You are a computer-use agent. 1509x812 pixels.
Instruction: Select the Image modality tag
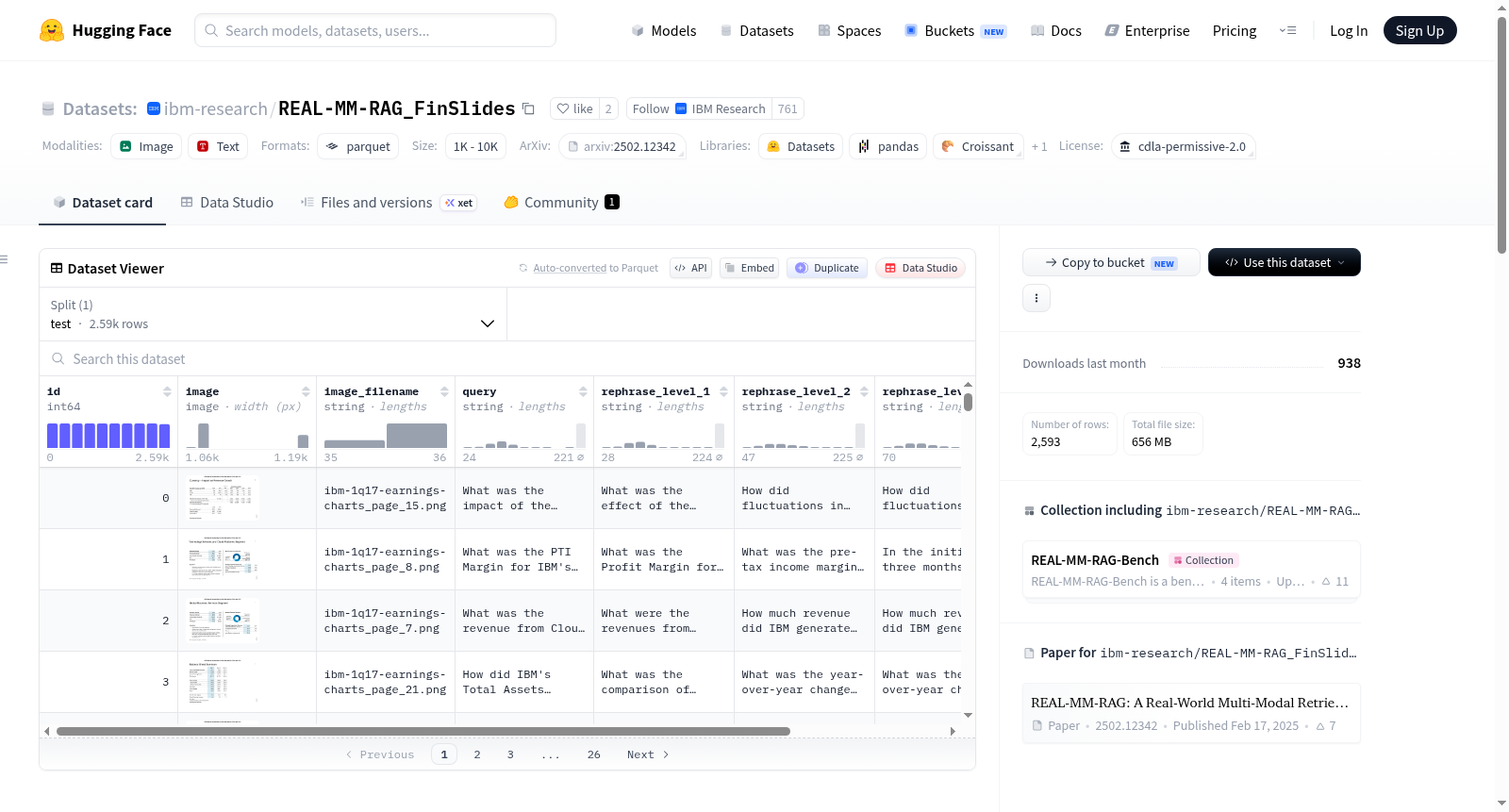[x=147, y=146]
